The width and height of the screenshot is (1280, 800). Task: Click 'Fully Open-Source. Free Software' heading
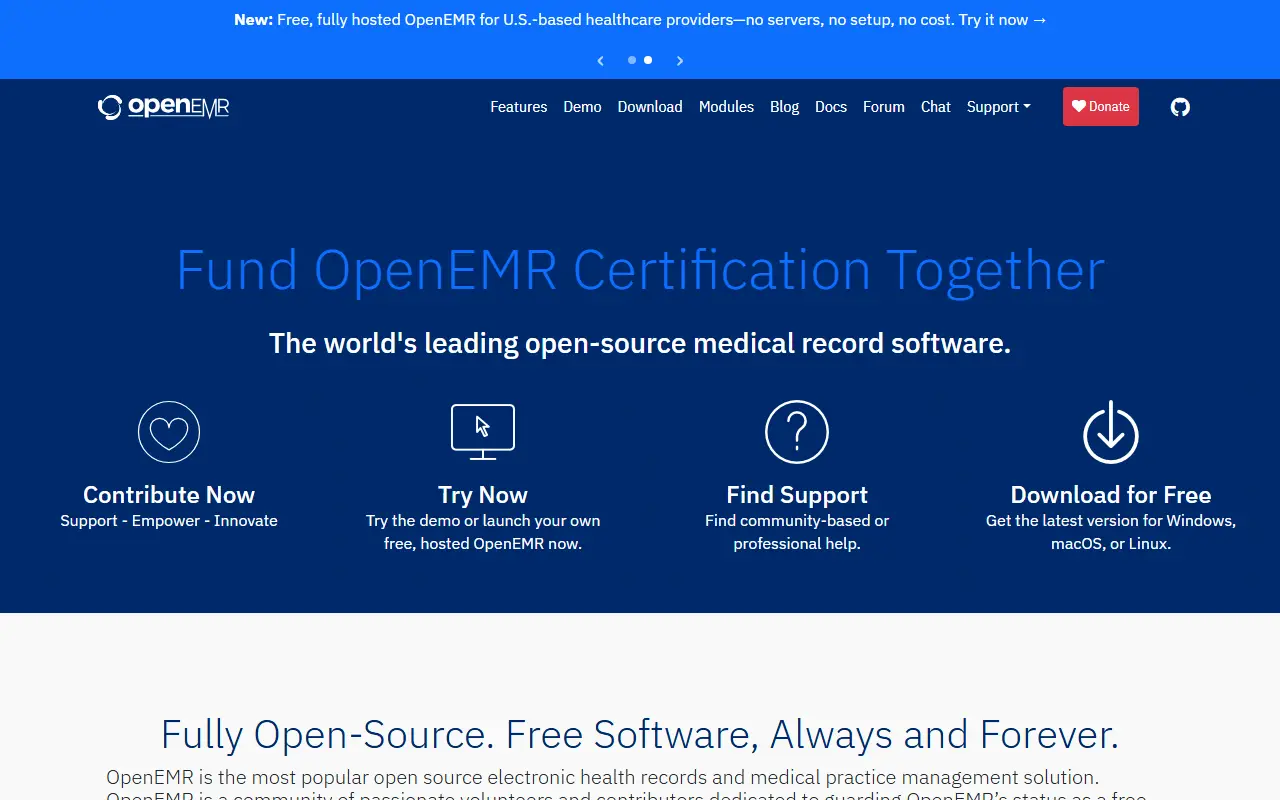(x=640, y=735)
